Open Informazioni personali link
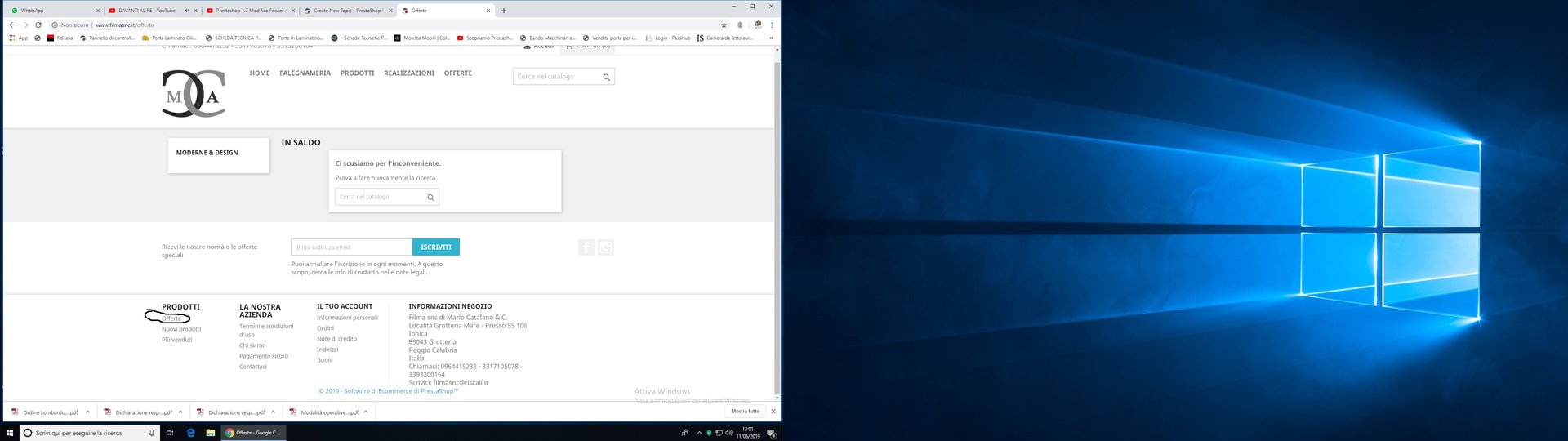 (347, 318)
